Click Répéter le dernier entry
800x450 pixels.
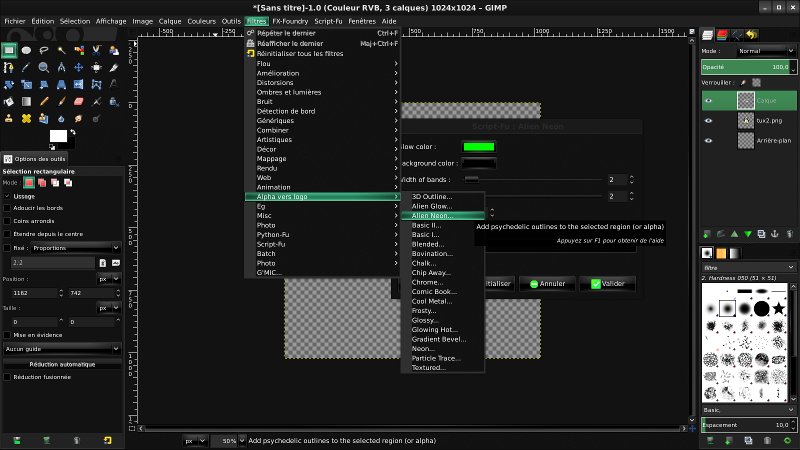[322, 33]
